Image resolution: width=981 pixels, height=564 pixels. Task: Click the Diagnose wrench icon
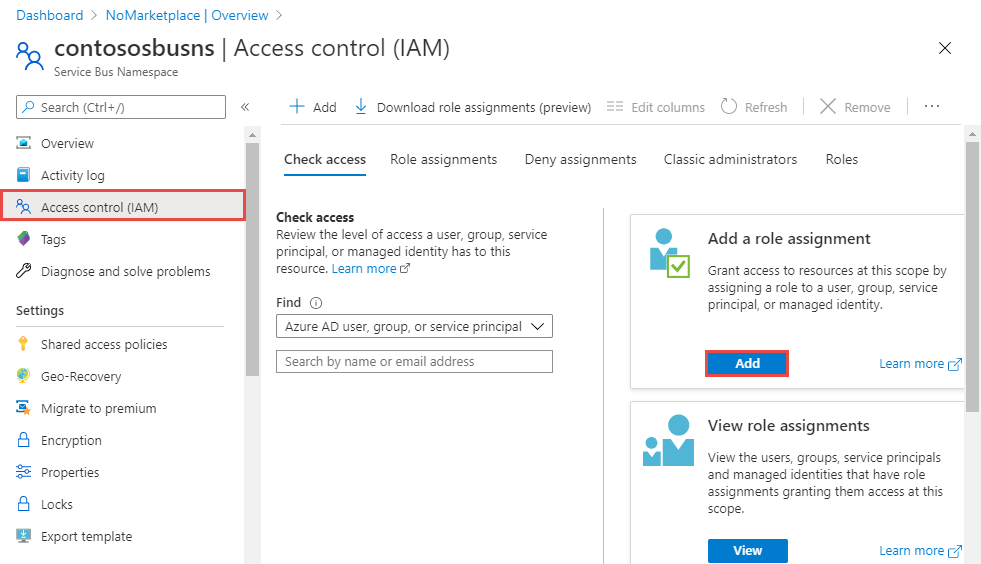pos(23,270)
